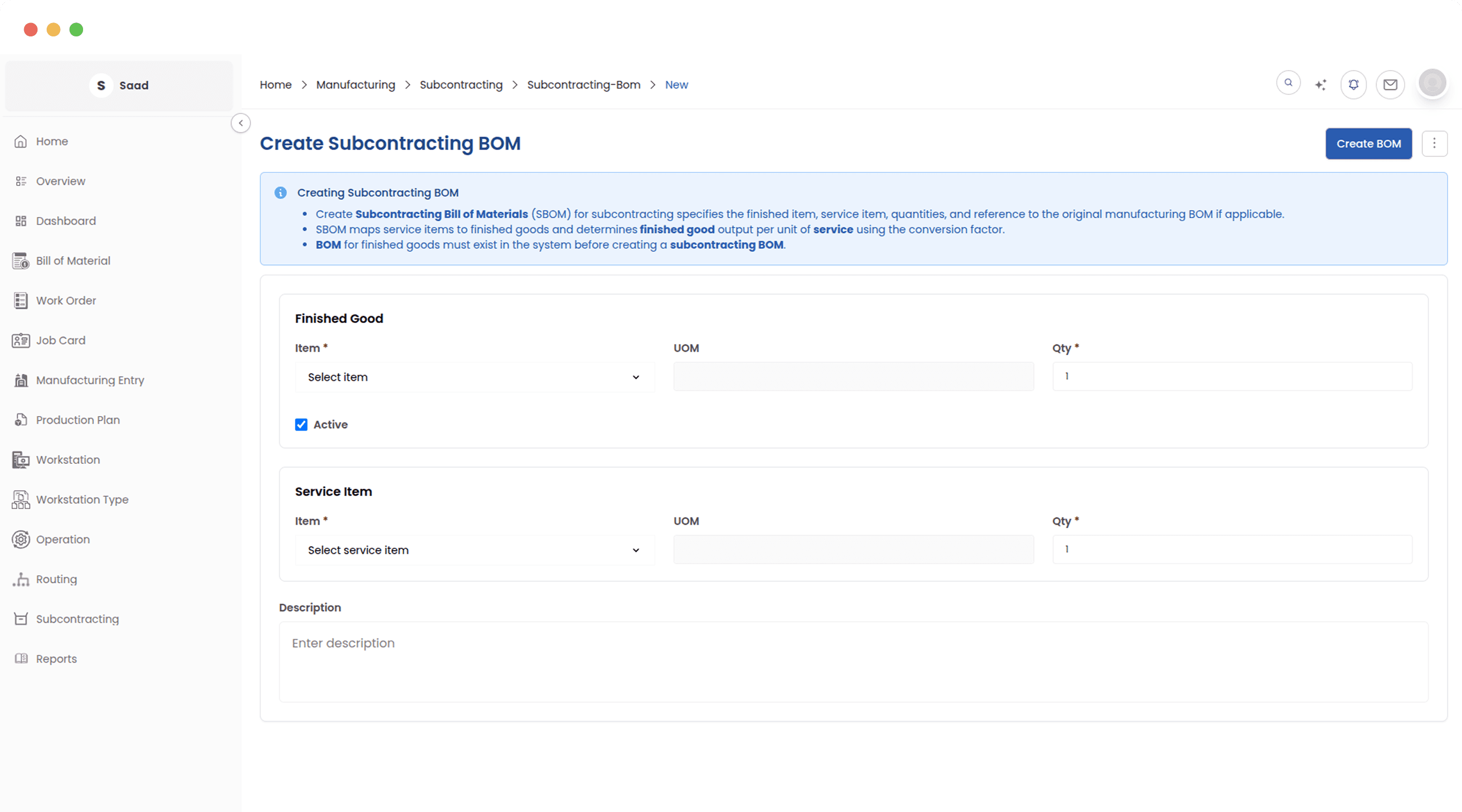
Task: Open the three-dot options menu
Action: coord(1434,144)
